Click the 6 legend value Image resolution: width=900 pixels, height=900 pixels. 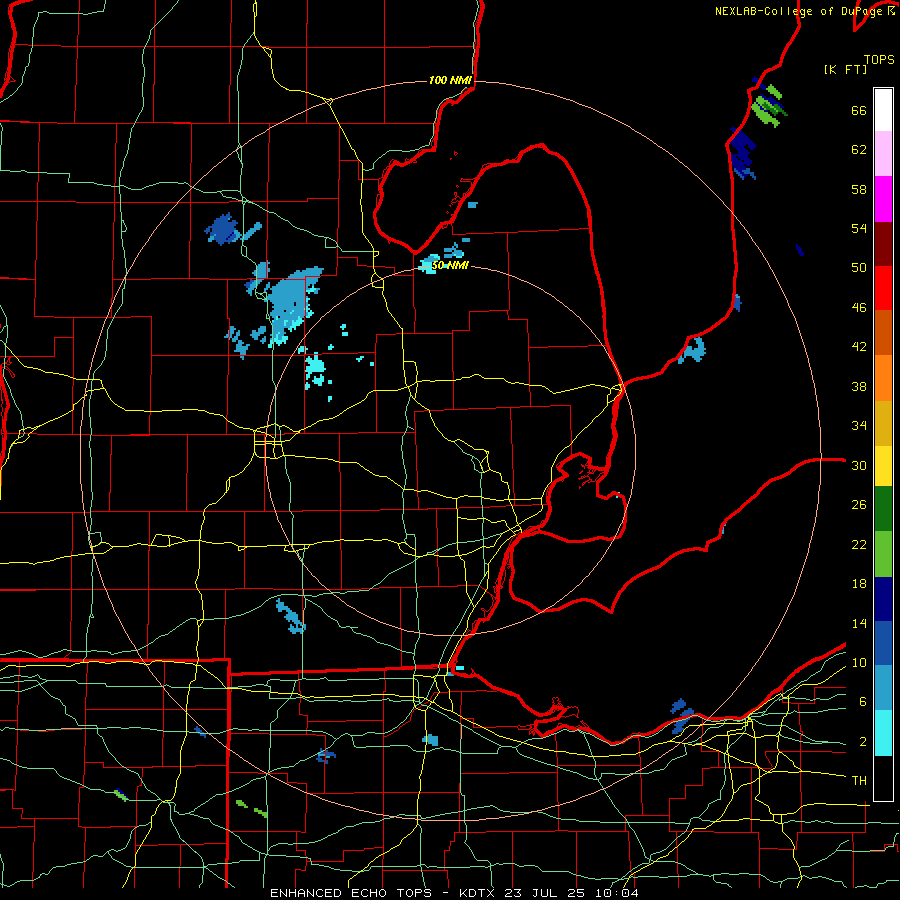click(863, 702)
